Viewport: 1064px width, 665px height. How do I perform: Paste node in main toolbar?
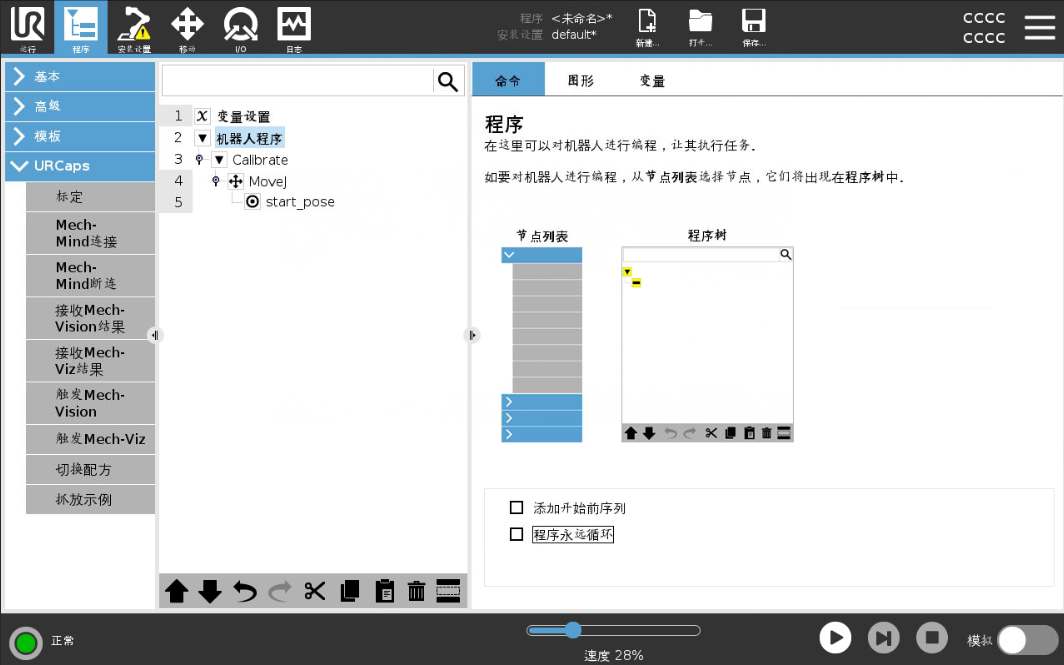tap(384, 591)
